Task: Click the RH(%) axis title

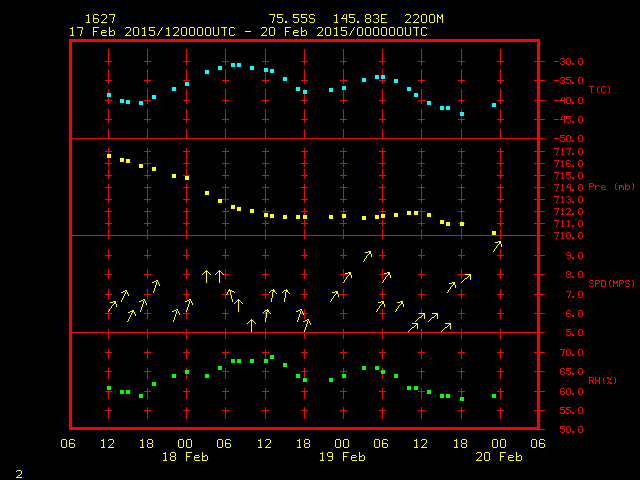Action: click(x=602, y=380)
